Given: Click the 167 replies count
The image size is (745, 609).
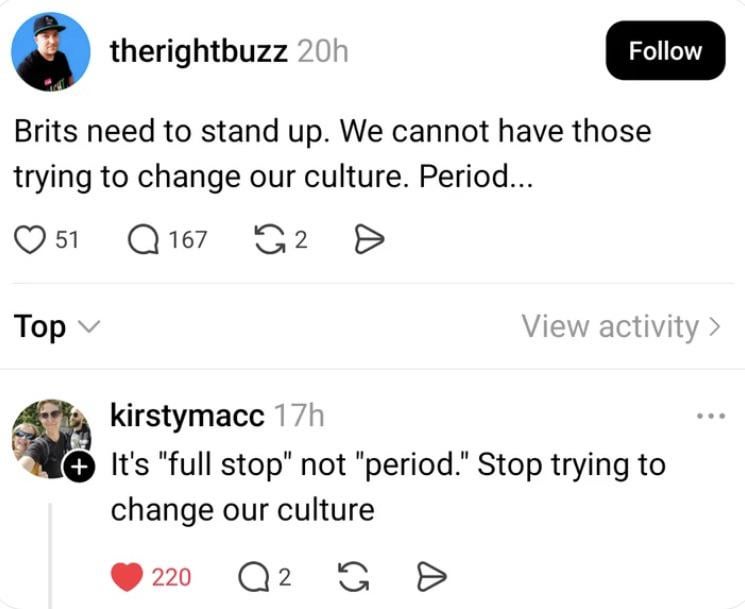Looking at the screenshot, I should point(187,240).
